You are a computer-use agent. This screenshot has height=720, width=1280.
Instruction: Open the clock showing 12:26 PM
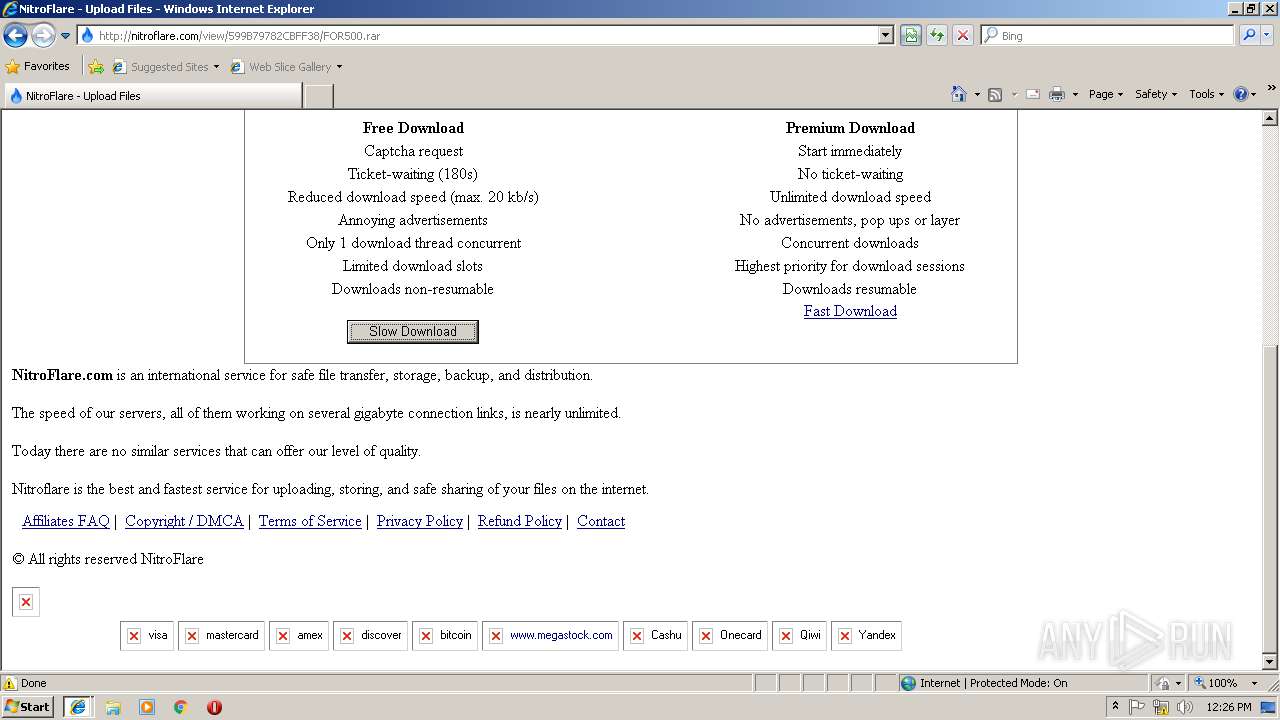(1229, 707)
